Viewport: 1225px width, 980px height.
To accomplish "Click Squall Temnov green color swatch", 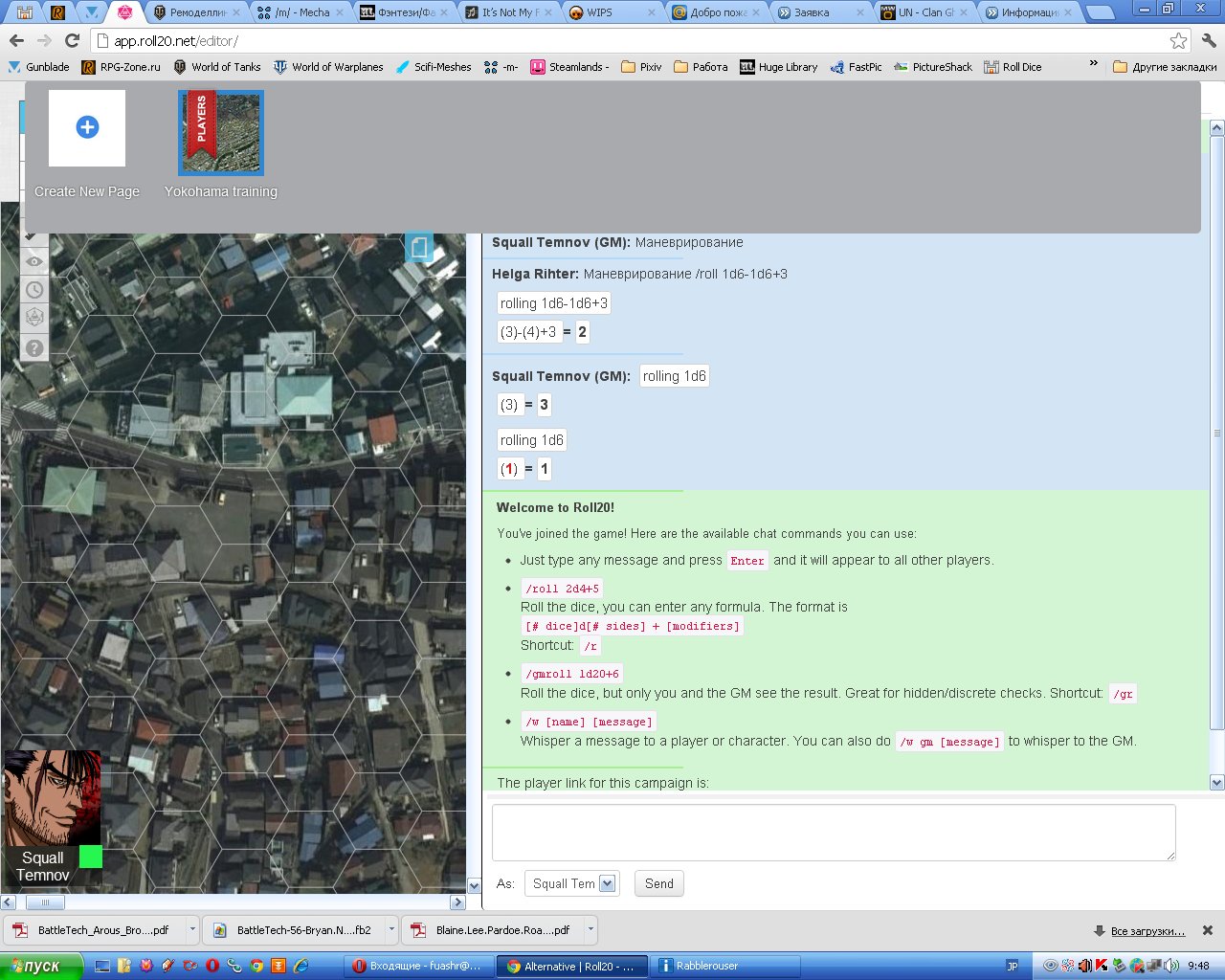I will [x=90, y=857].
